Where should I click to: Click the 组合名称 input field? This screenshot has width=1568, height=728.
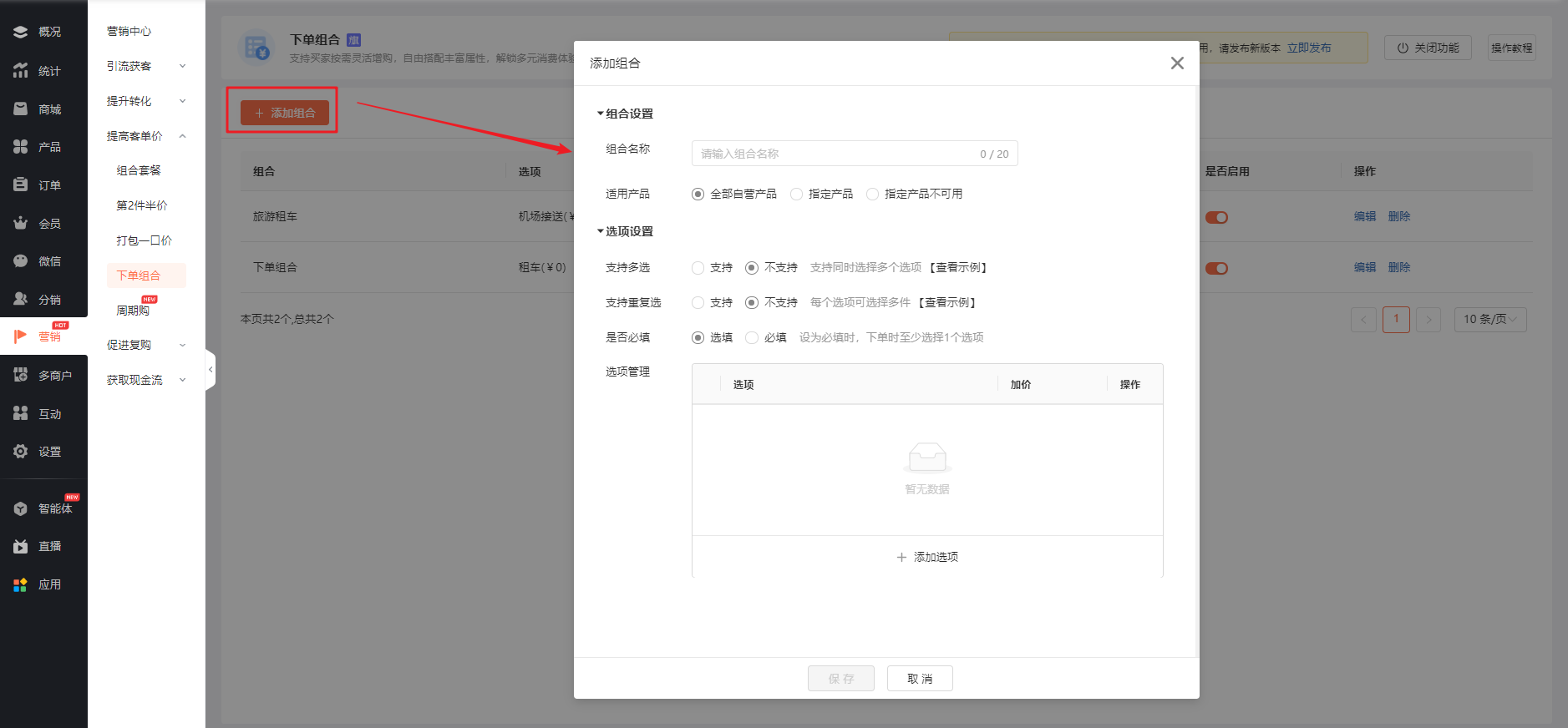click(x=835, y=154)
